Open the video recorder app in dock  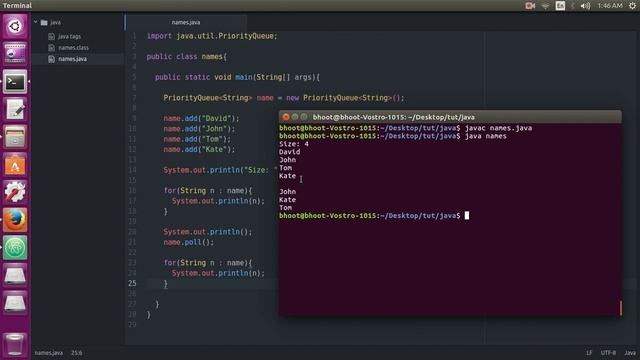click(x=15, y=54)
